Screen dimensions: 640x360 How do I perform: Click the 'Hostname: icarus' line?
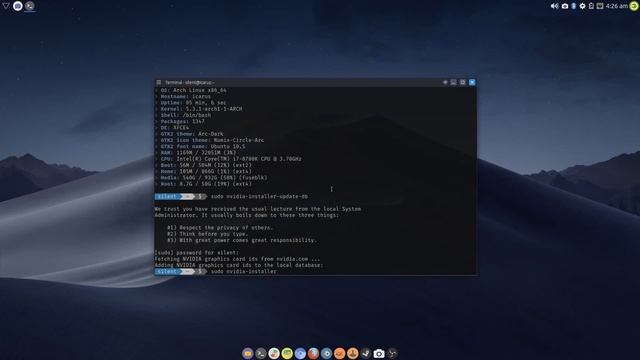[x=185, y=96]
